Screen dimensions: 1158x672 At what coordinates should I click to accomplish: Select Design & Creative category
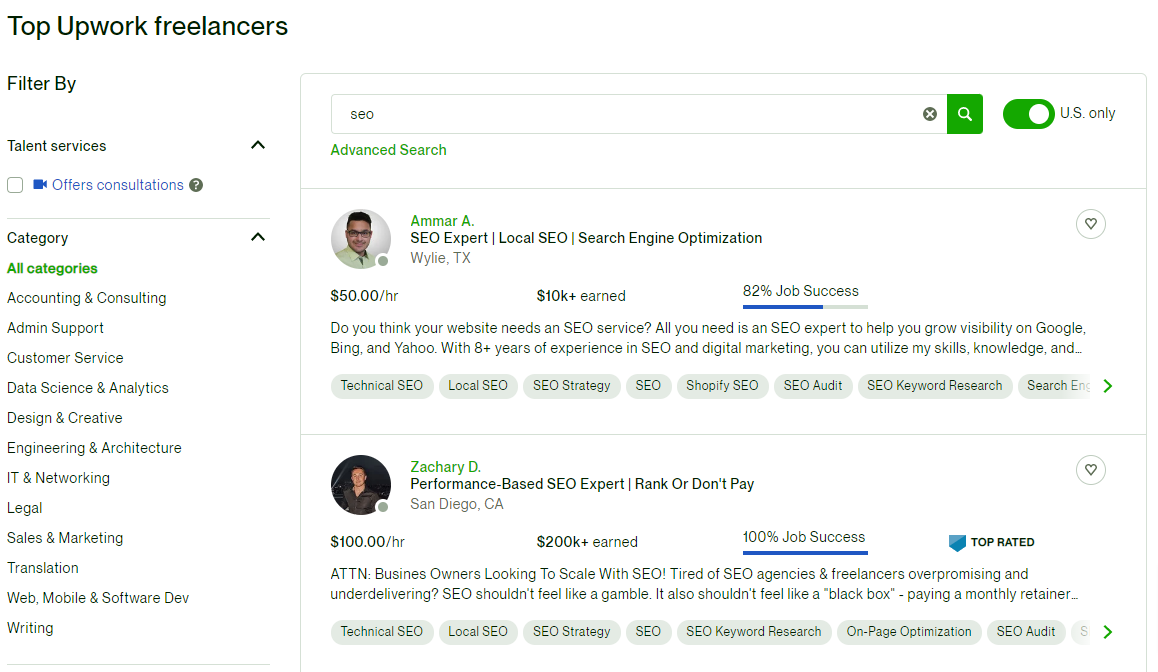point(65,418)
